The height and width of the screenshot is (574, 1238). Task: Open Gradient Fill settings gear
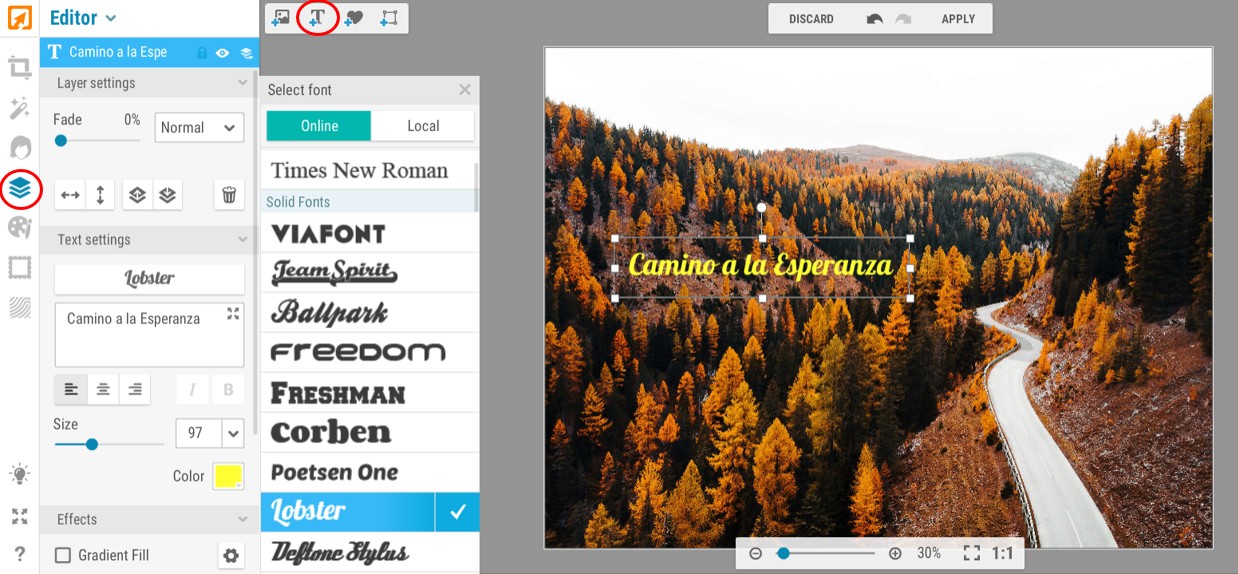231,555
